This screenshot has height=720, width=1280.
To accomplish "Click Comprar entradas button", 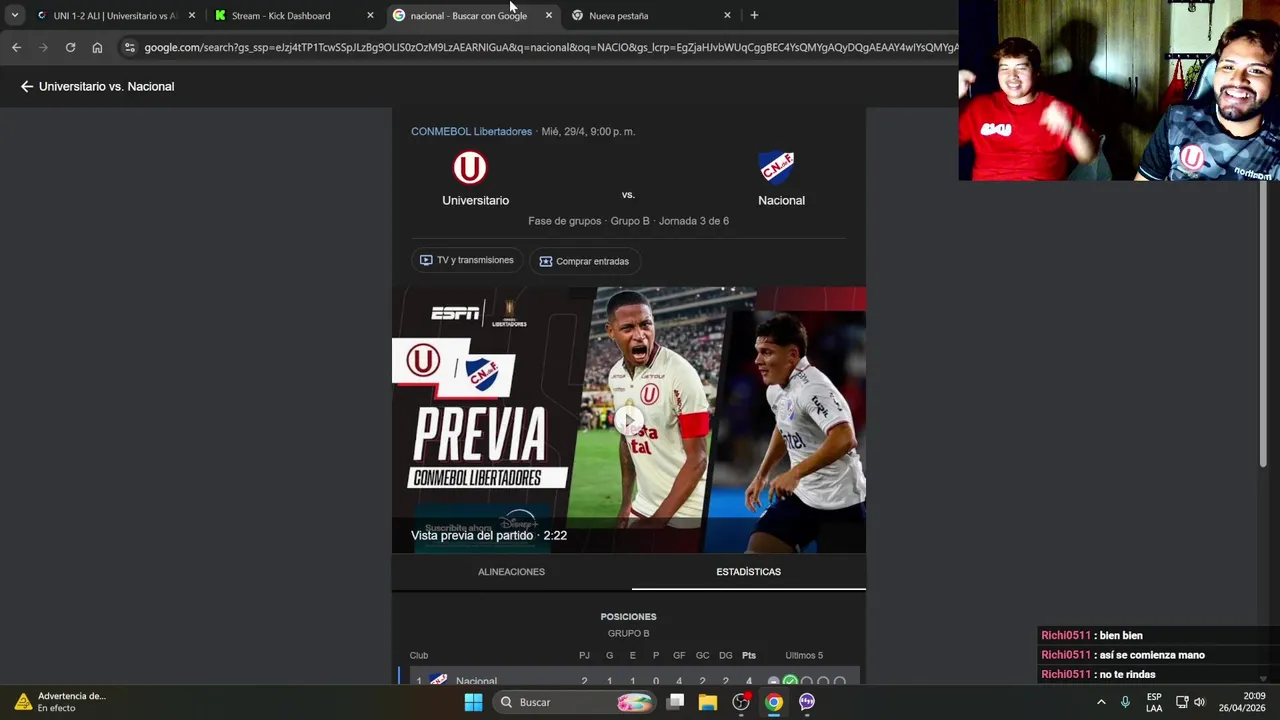I will 584,261.
